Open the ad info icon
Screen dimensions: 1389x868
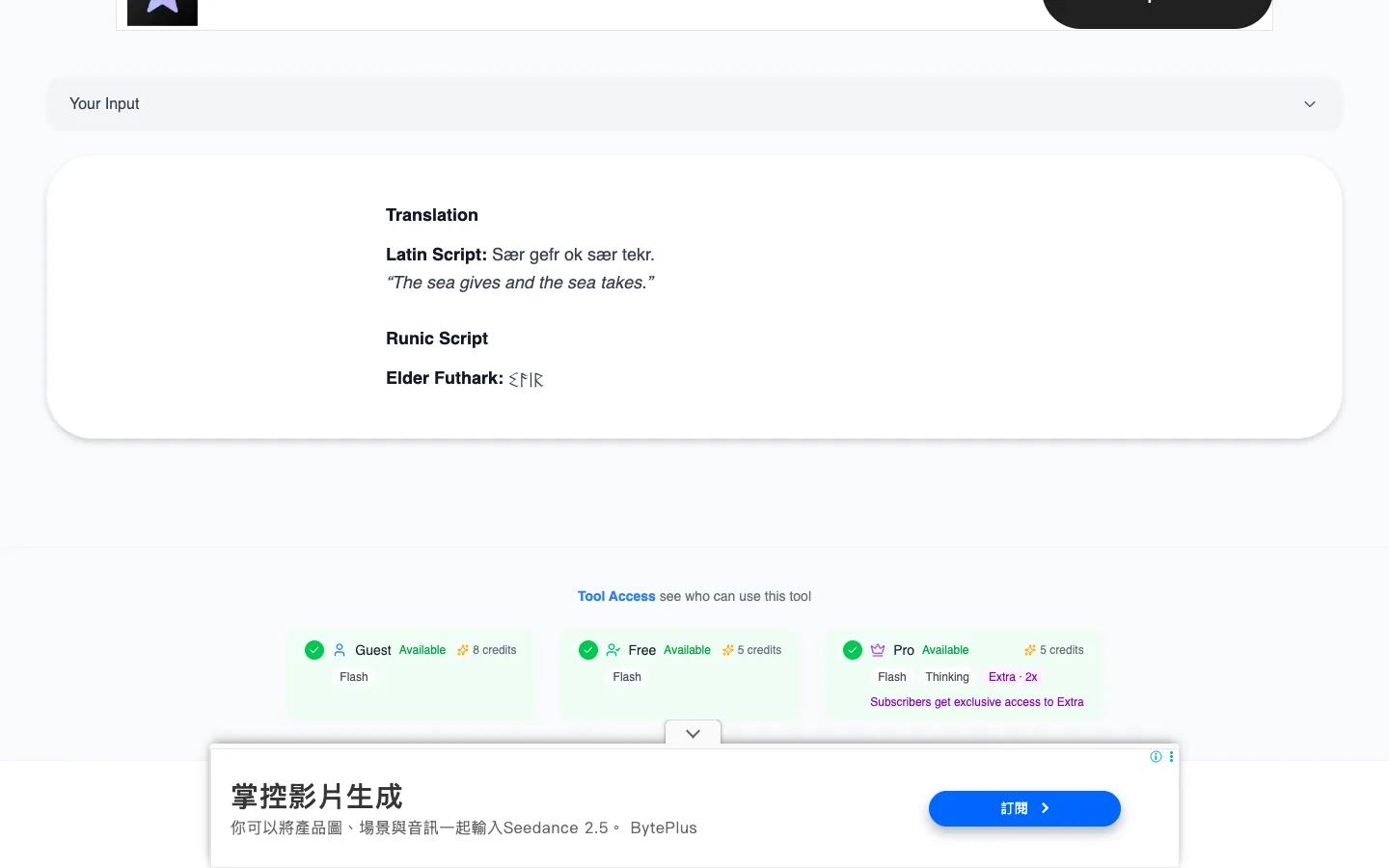pyautogui.click(x=1156, y=757)
